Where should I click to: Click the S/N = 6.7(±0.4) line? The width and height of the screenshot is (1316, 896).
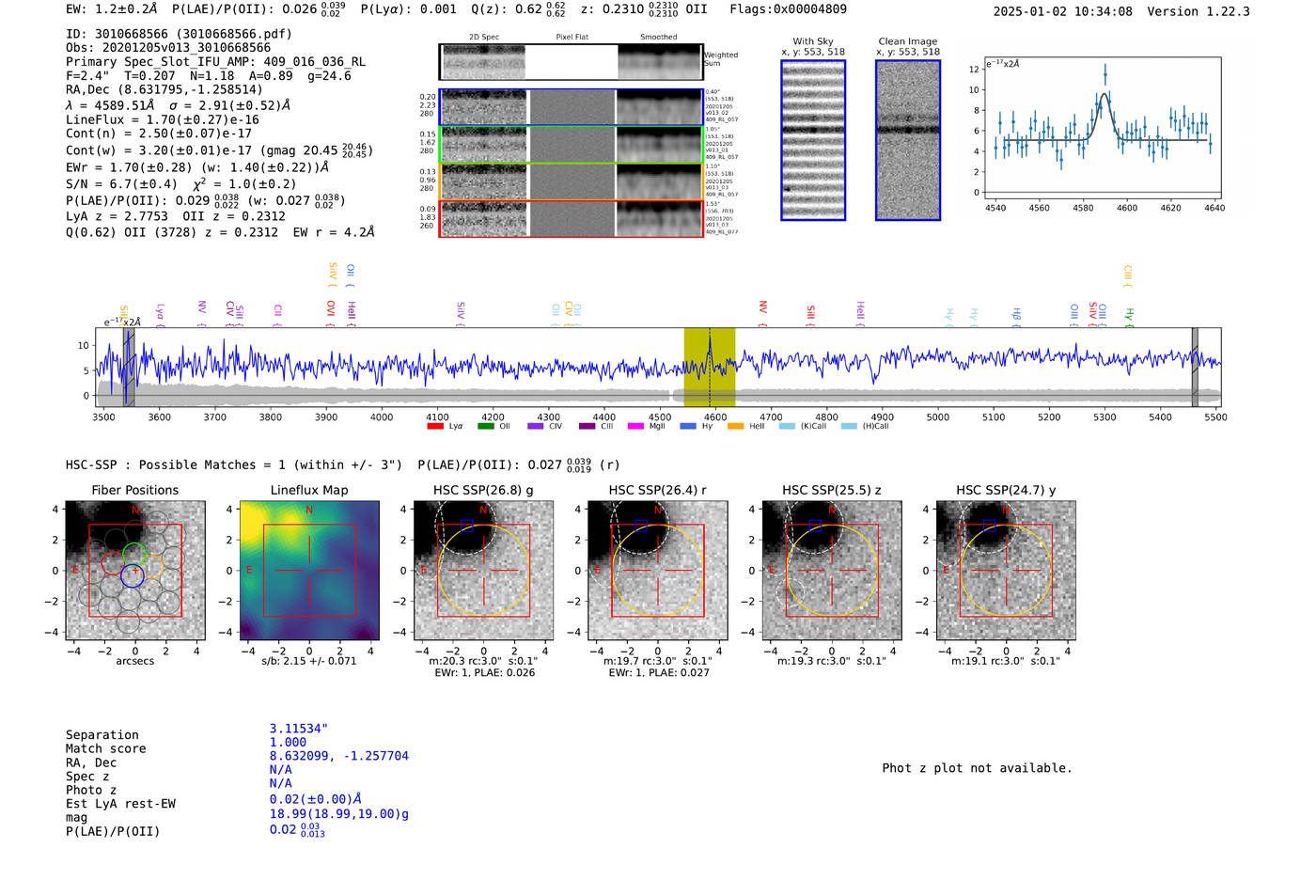181,184
